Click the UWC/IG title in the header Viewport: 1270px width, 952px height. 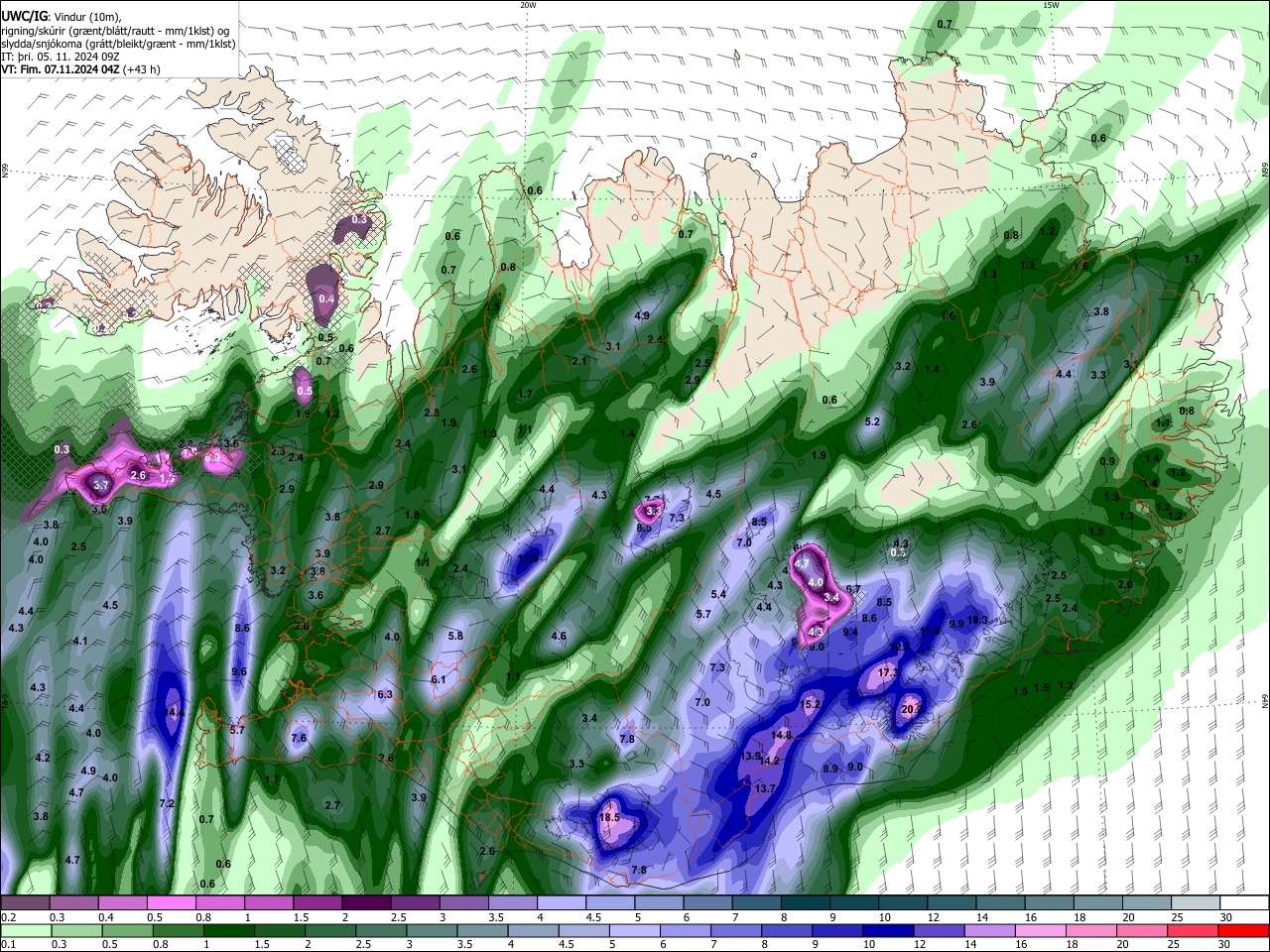pyautogui.click(x=24, y=16)
